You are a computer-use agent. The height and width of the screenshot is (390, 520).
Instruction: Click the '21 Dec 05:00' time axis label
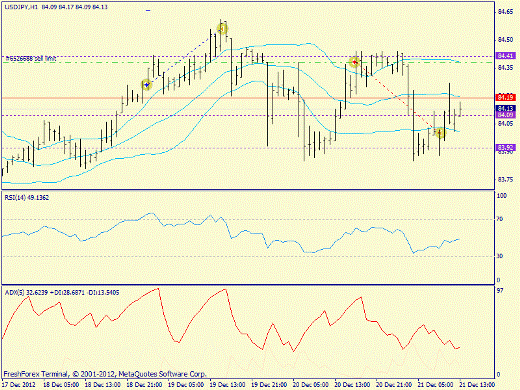(435, 385)
